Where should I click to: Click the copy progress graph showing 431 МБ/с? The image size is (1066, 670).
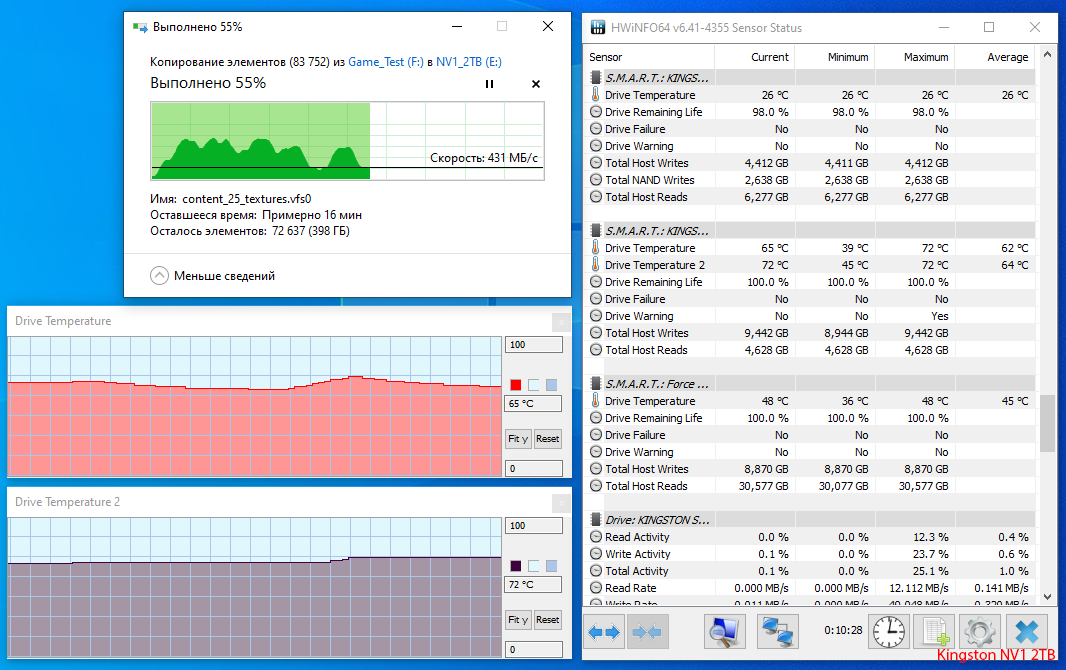coord(347,141)
